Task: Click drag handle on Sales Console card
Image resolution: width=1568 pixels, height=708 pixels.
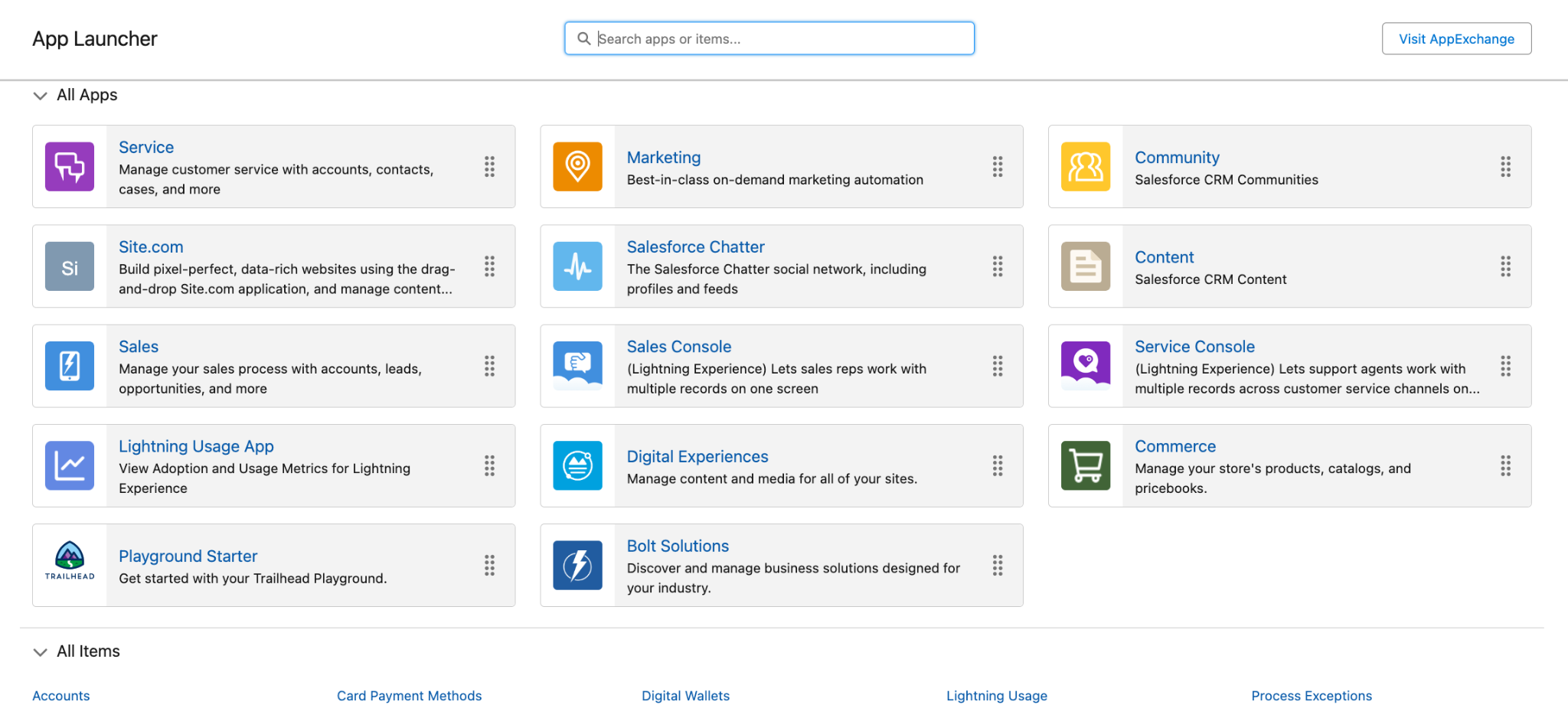Action: [x=998, y=366]
